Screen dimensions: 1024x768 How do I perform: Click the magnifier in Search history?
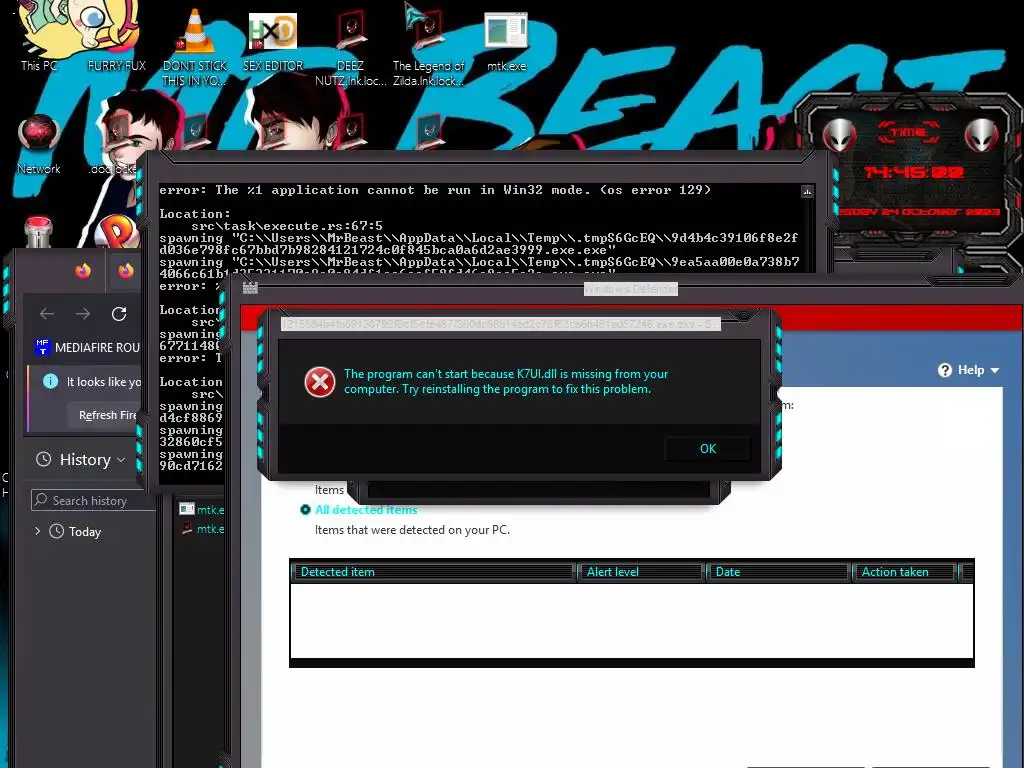[x=41, y=500]
